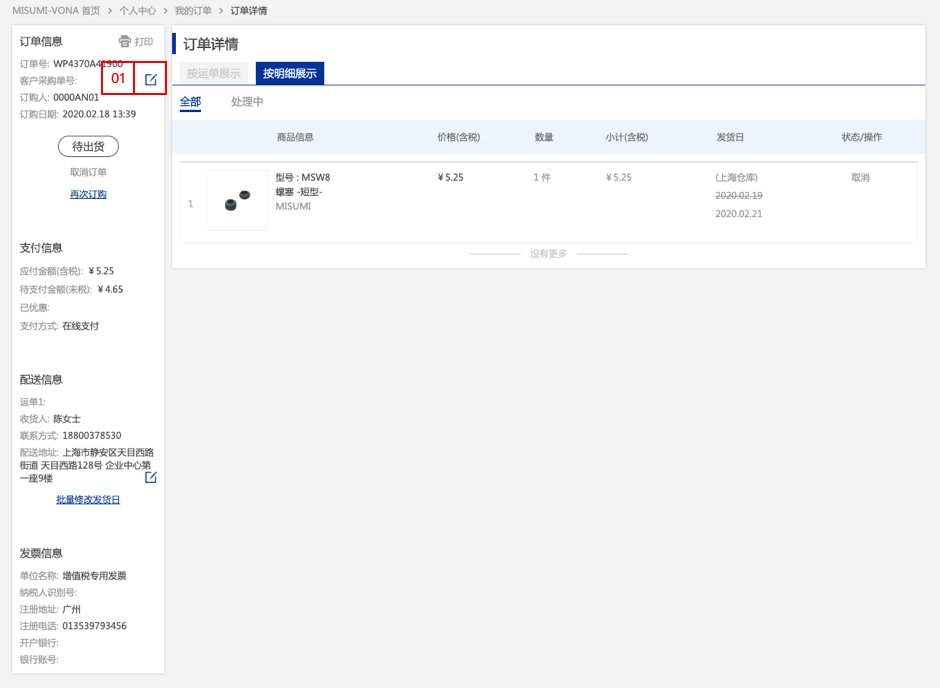Click the 待出货 status button

pyautogui.click(x=88, y=146)
